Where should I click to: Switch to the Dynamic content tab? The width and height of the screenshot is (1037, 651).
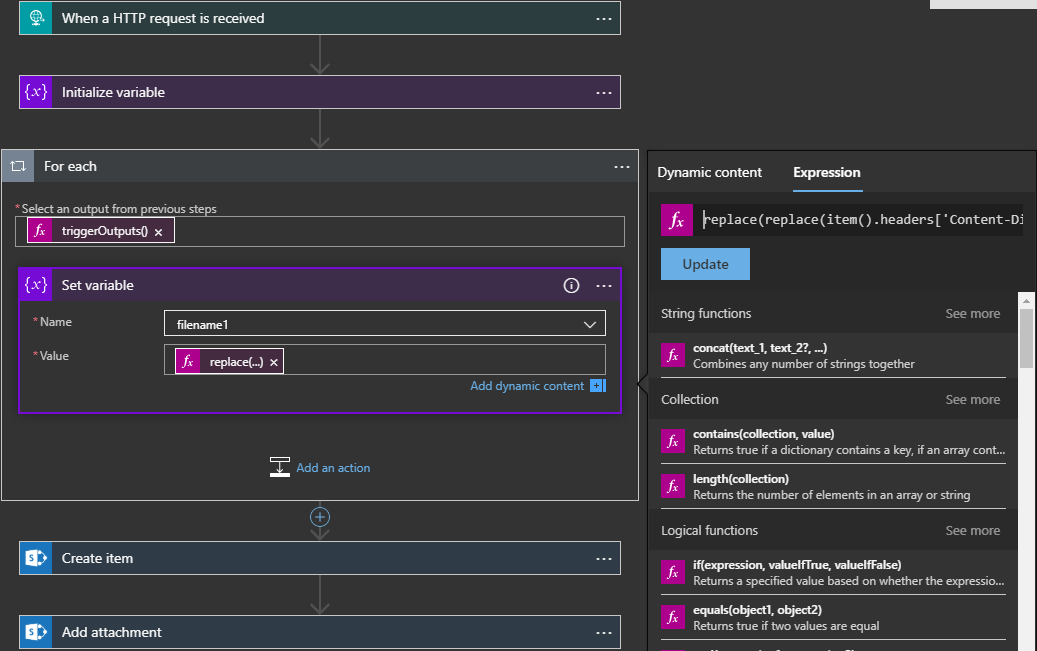709,172
